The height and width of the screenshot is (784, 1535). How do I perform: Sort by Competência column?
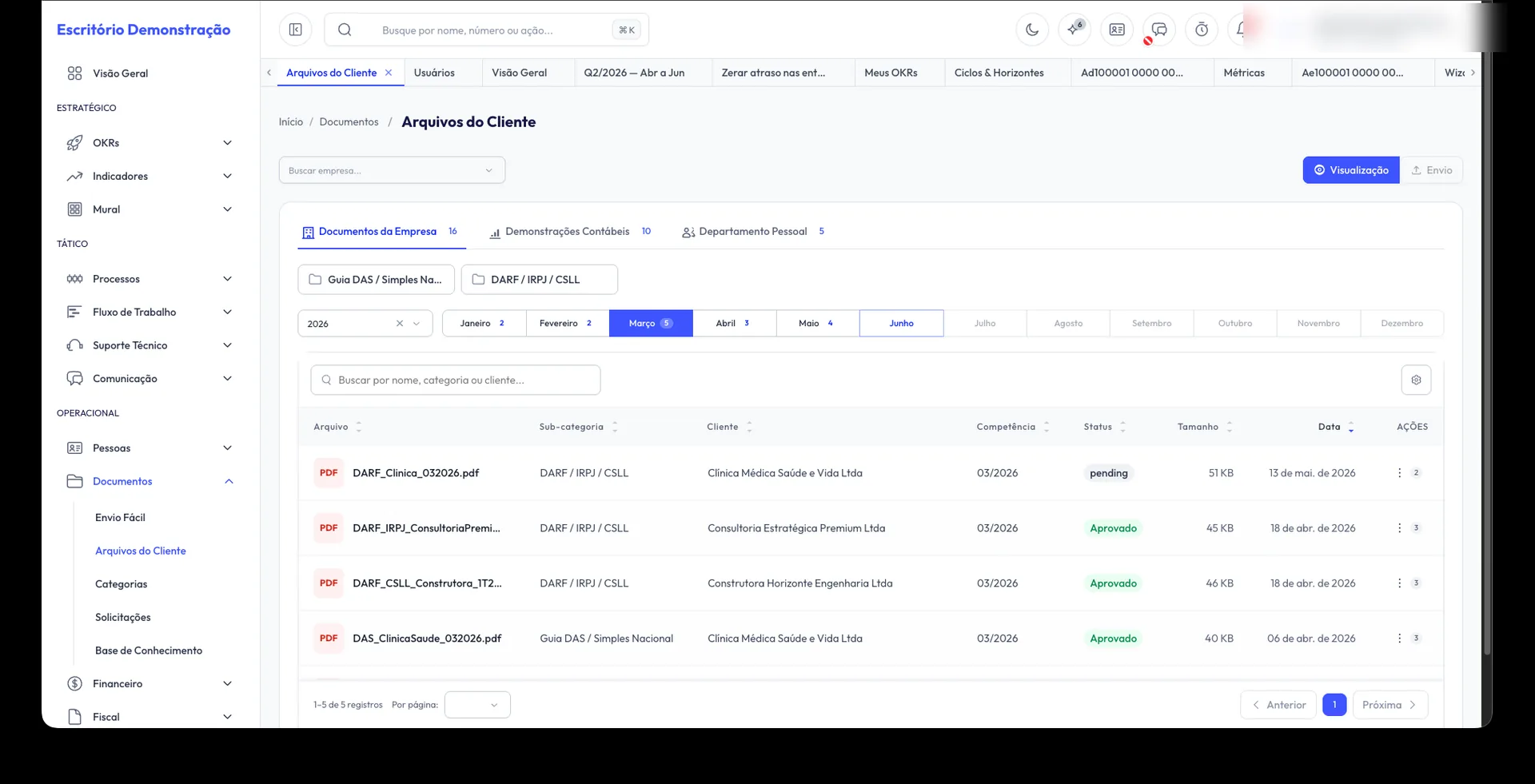[1047, 427]
